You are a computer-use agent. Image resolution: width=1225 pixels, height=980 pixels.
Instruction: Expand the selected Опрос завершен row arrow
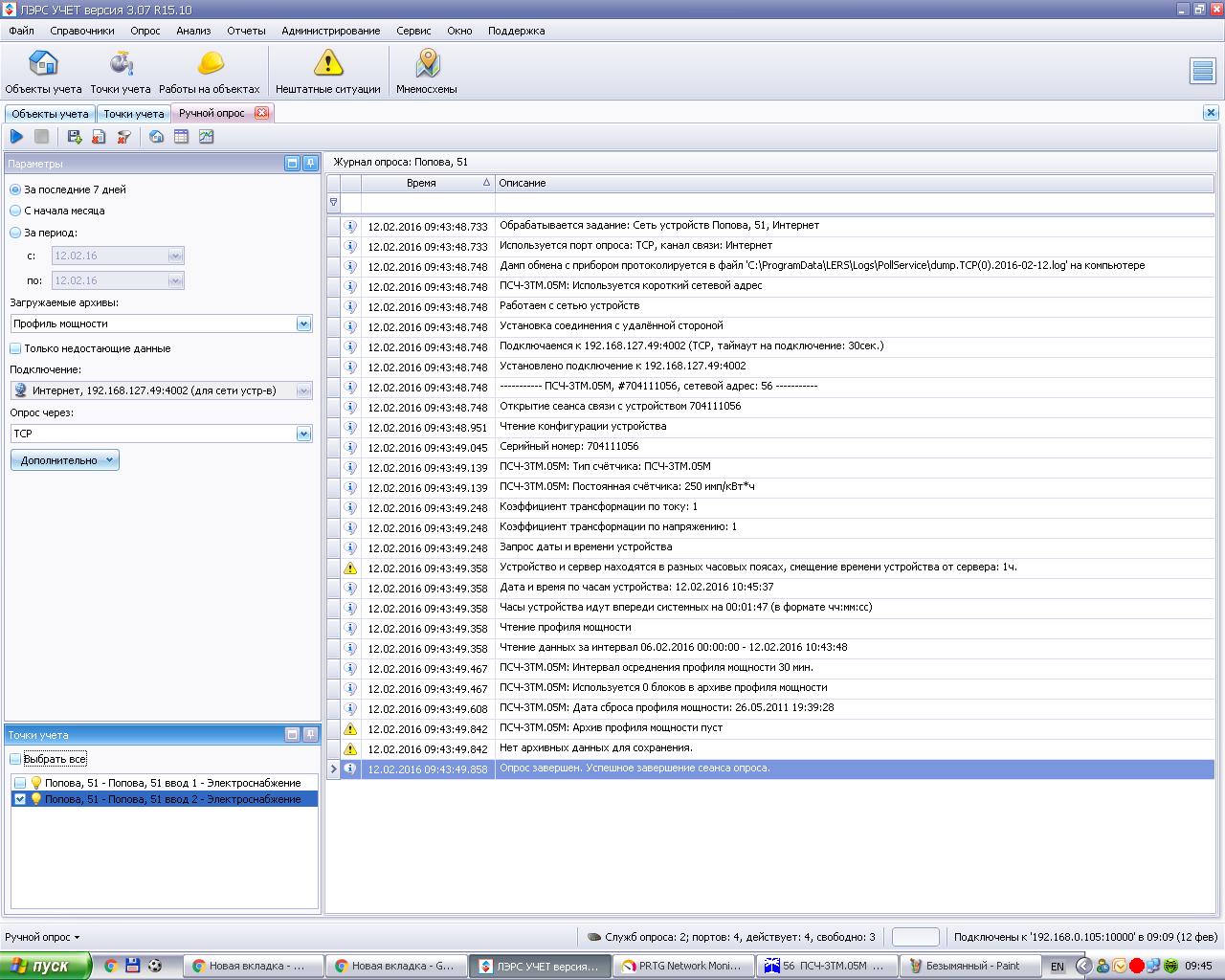(x=334, y=768)
